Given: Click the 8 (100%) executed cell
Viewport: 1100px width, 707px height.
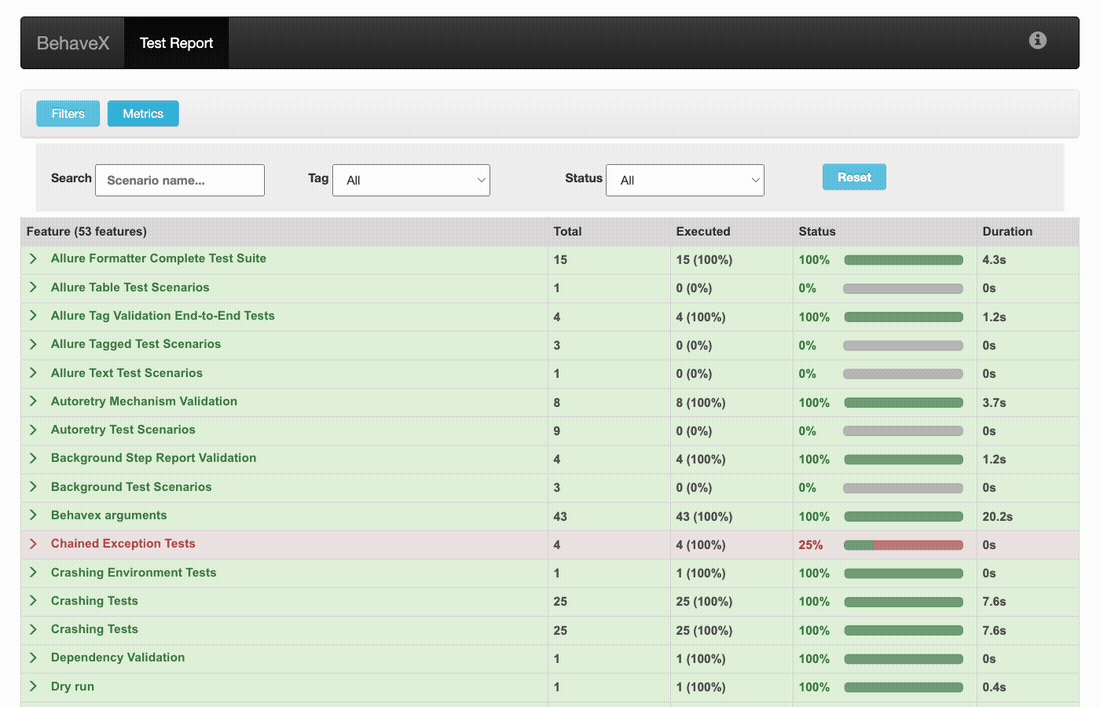Looking at the screenshot, I should 701,403.
